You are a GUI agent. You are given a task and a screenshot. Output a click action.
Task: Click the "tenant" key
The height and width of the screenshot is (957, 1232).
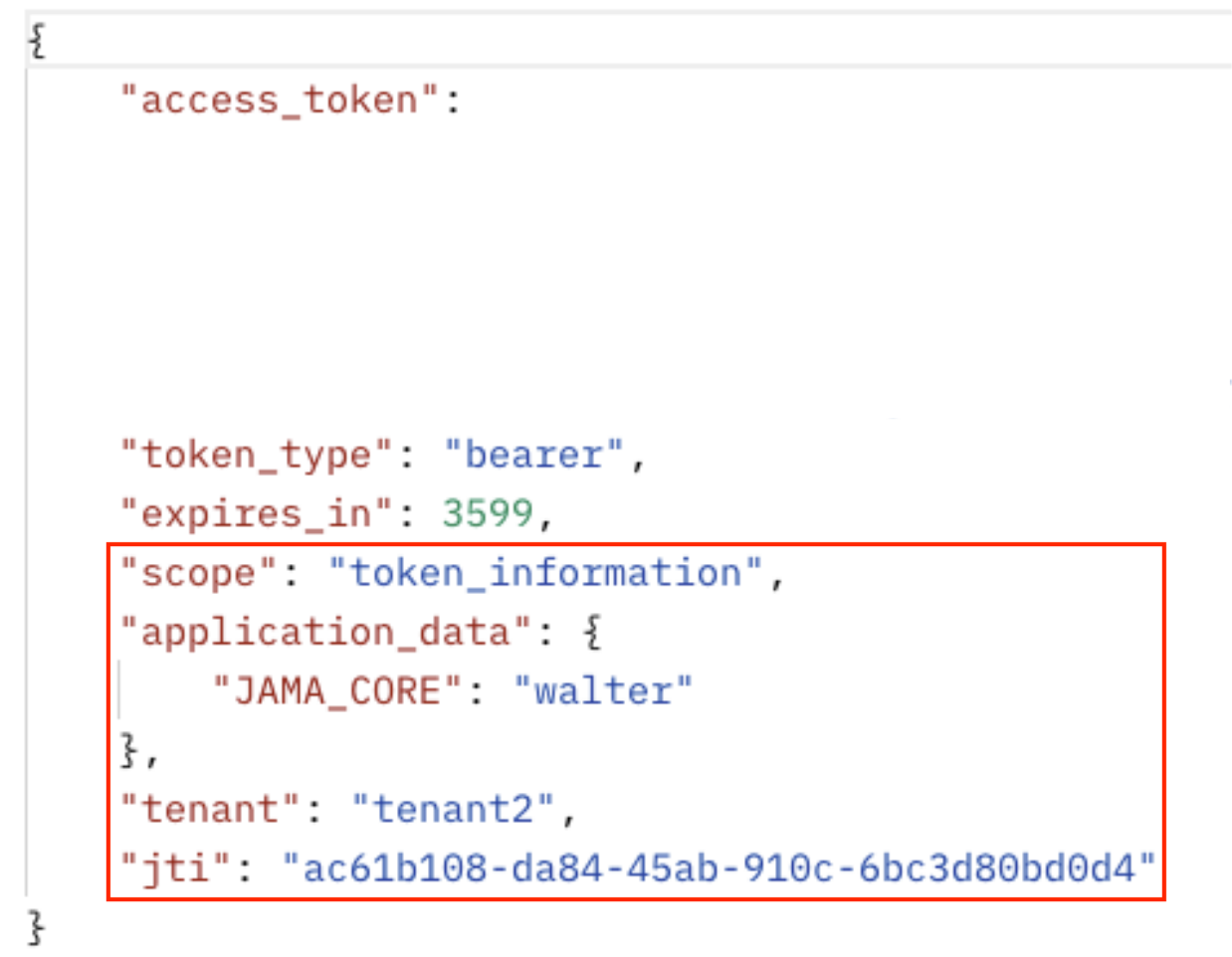210,809
